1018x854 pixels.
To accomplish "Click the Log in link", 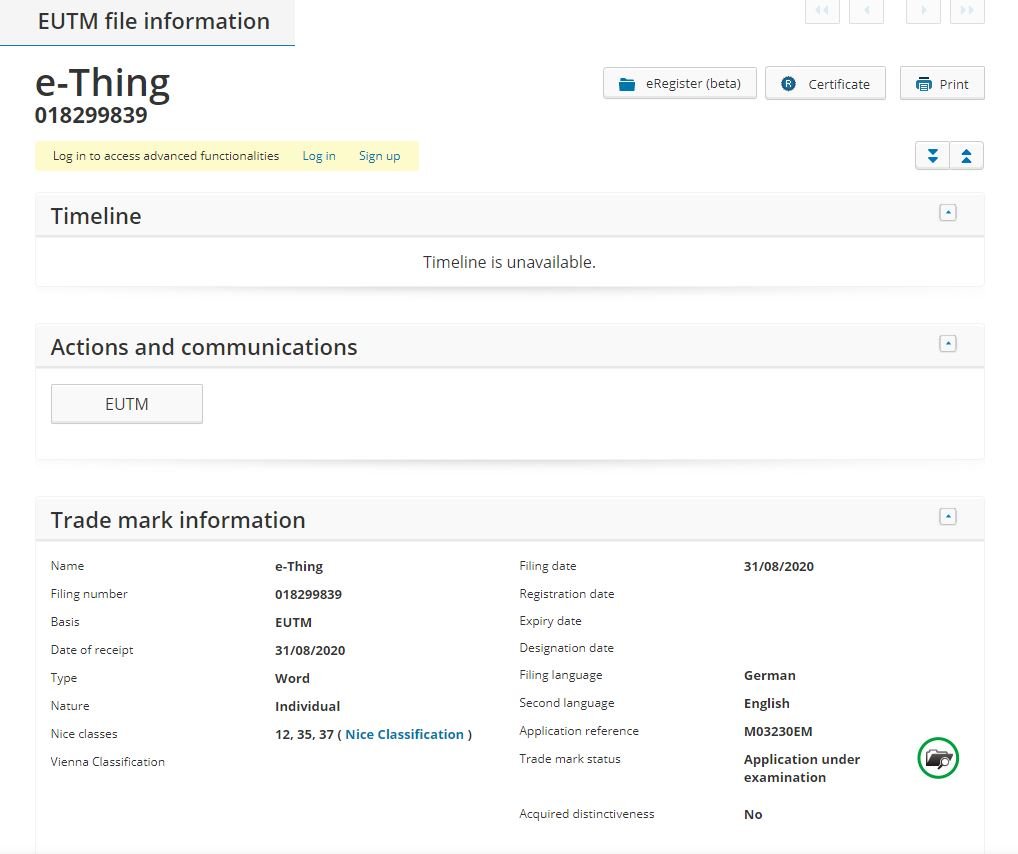I will coord(319,156).
